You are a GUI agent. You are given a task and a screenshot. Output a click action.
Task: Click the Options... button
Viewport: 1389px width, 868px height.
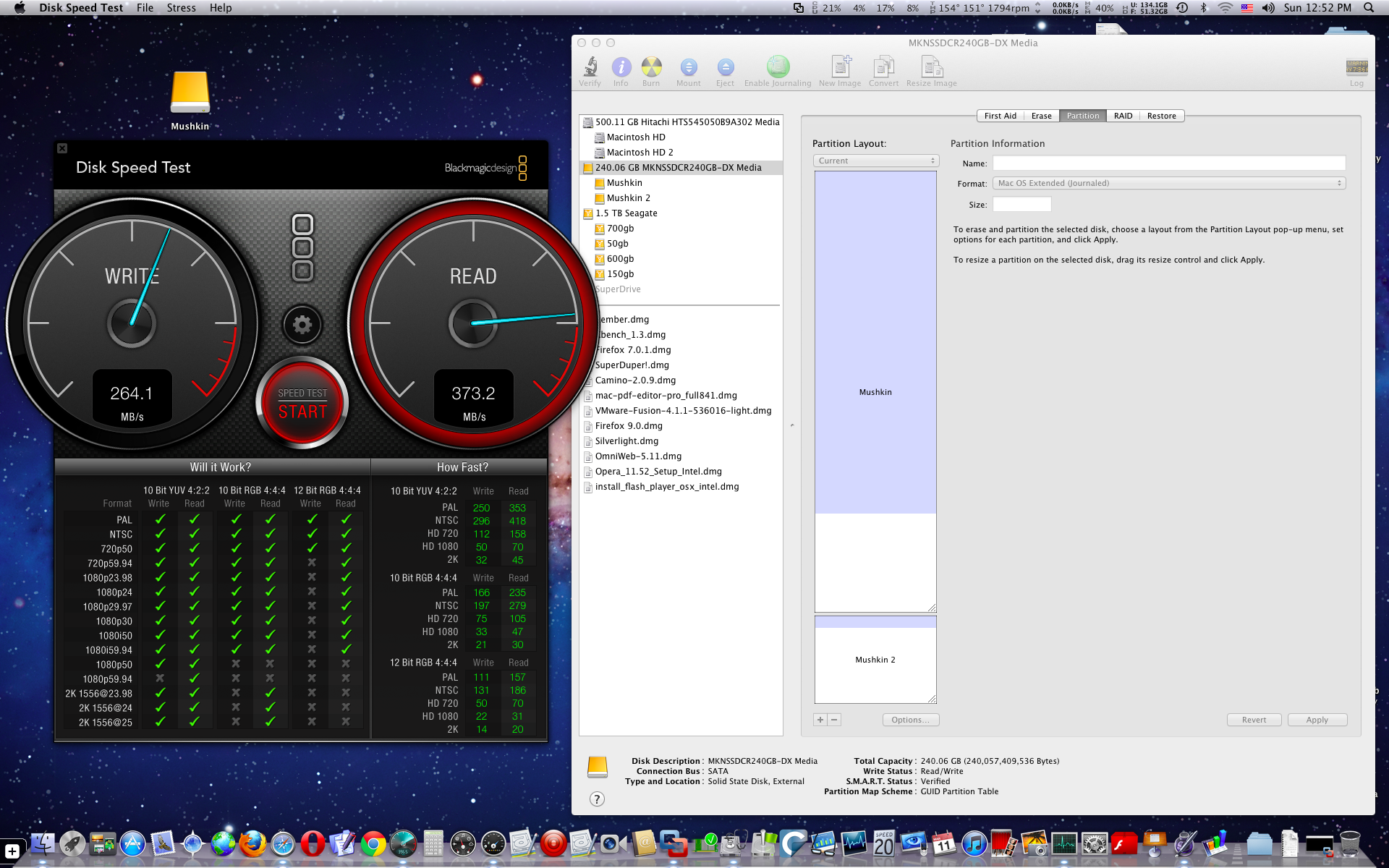[x=910, y=720]
